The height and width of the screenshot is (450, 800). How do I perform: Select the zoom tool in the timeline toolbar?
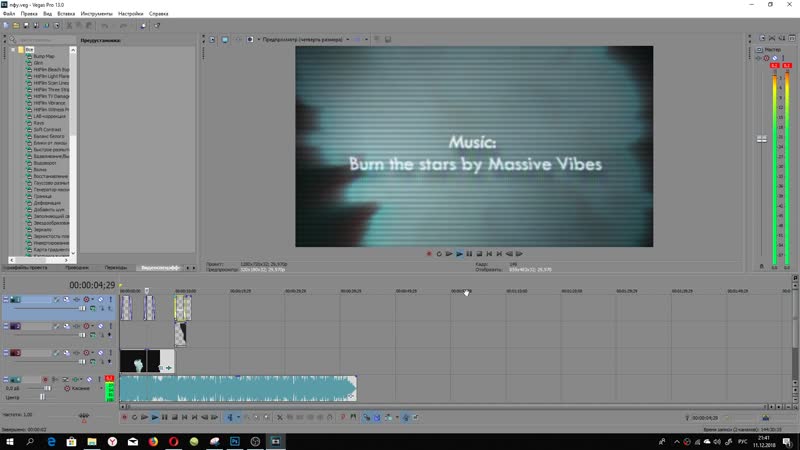266,417
